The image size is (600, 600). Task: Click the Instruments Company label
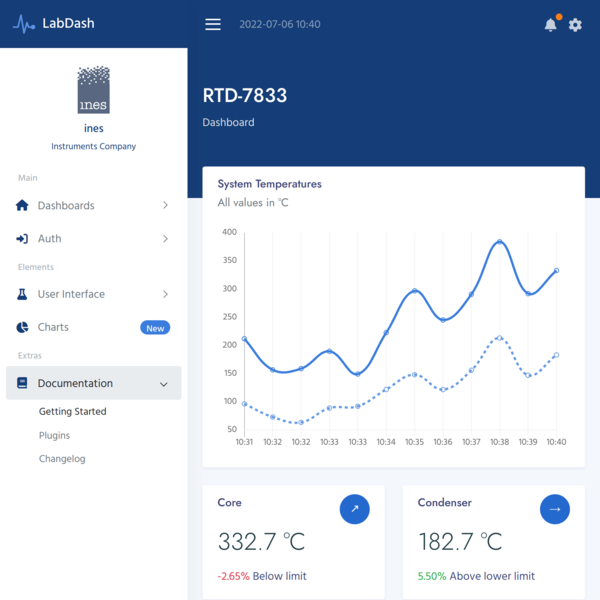94,146
